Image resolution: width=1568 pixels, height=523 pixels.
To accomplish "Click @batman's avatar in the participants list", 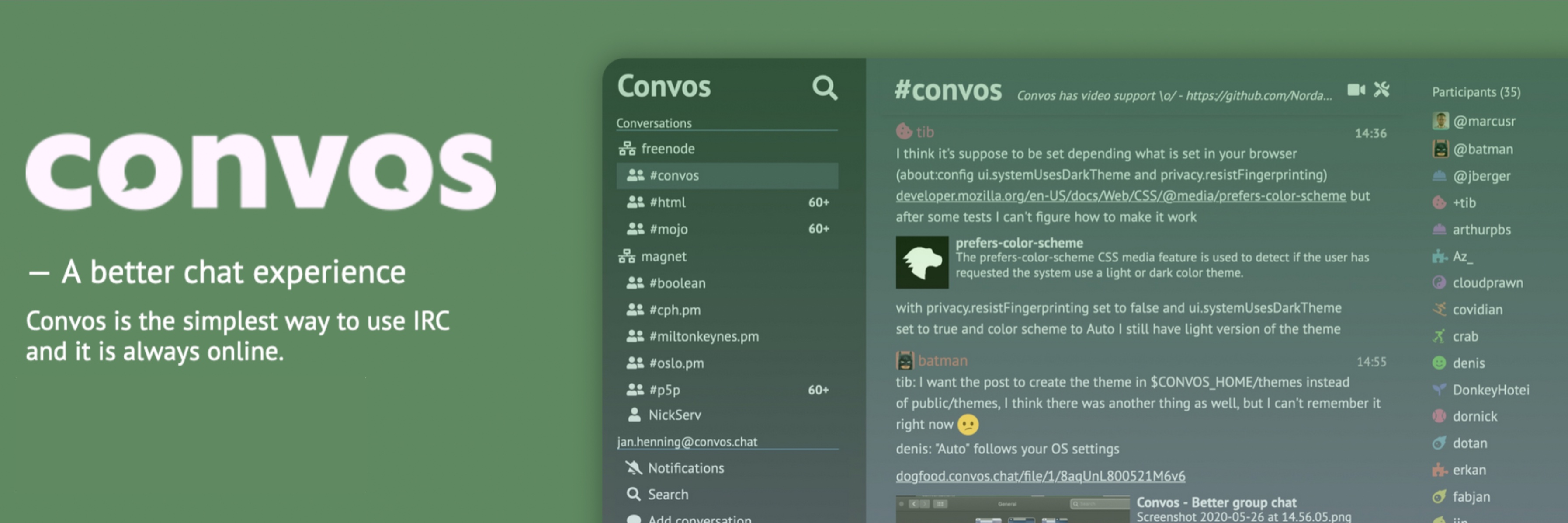I will (1440, 149).
